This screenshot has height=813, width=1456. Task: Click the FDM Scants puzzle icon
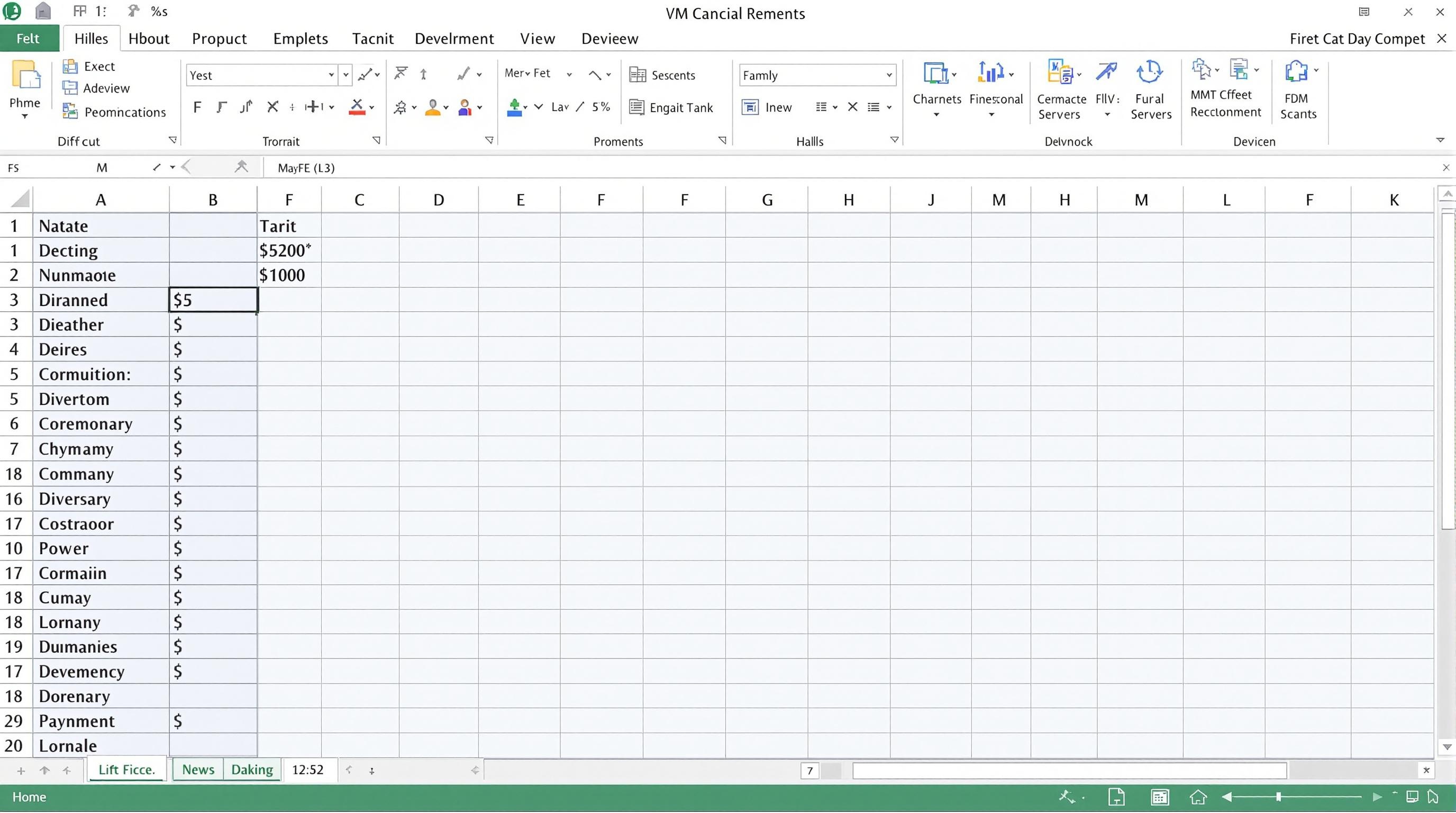pyautogui.click(x=1296, y=72)
